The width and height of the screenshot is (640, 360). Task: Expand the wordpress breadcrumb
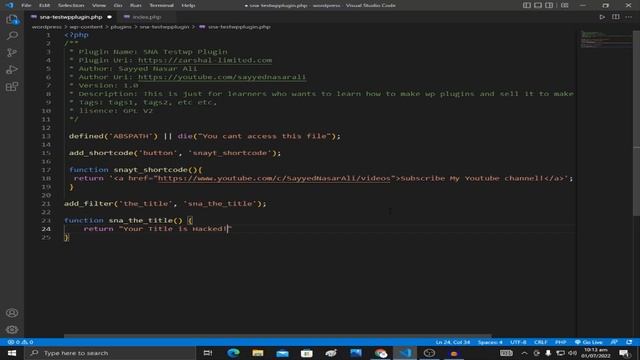(47, 27)
